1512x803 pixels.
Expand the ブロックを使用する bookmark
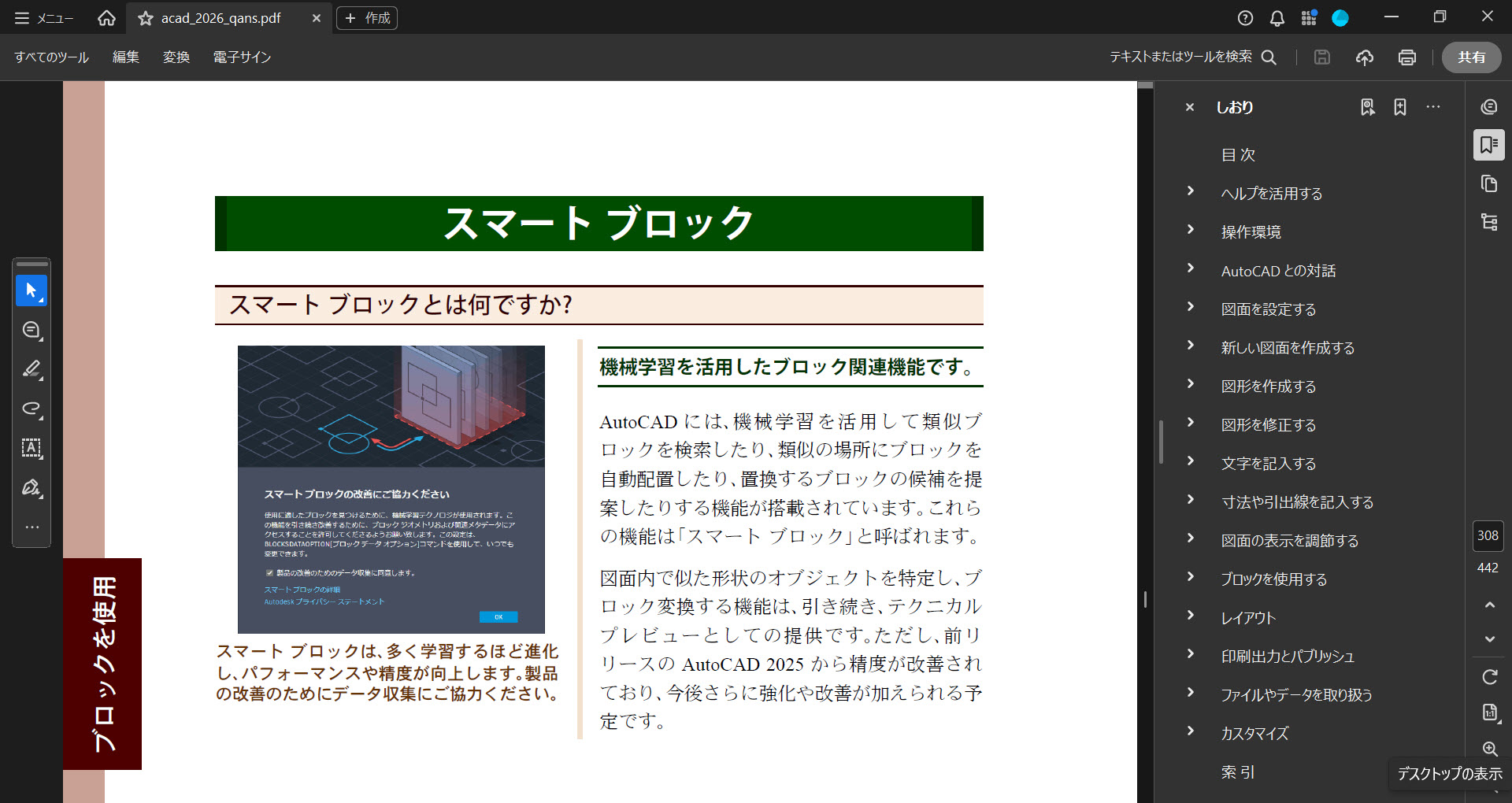(x=1190, y=576)
